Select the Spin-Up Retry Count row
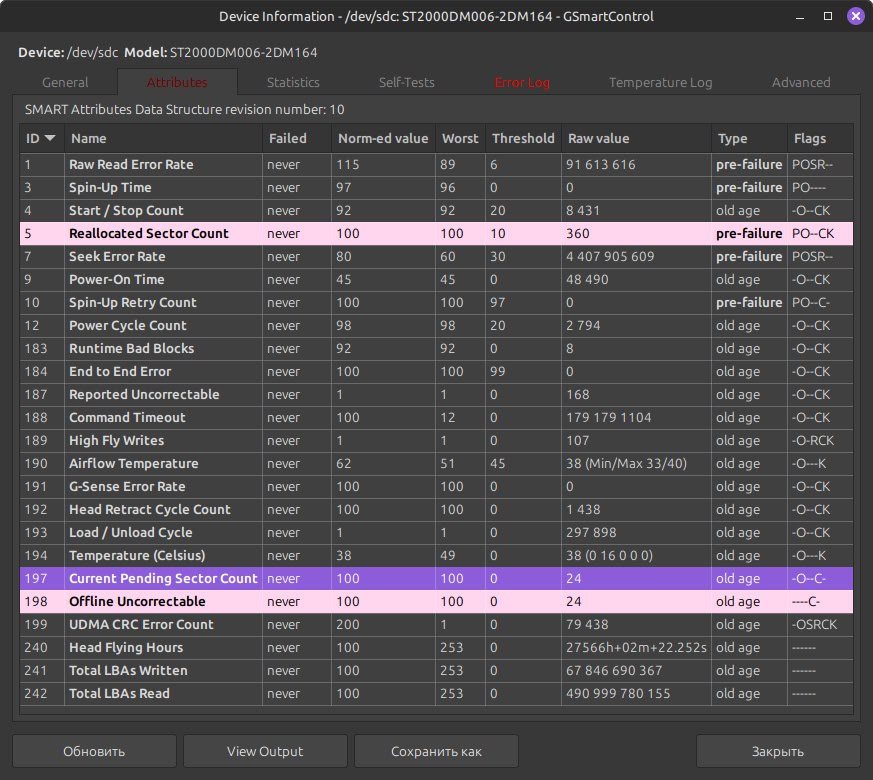This screenshot has width=873, height=780. pos(436,302)
